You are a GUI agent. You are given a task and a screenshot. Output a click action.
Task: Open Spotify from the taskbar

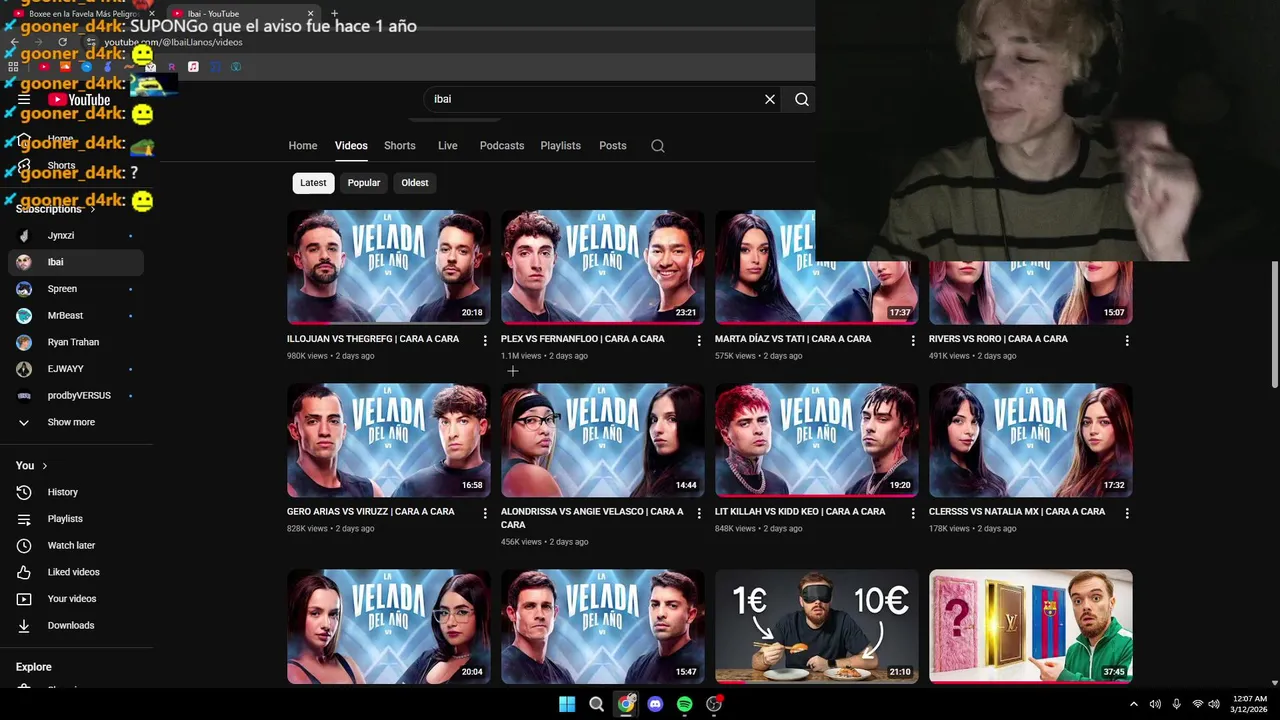[x=684, y=704]
